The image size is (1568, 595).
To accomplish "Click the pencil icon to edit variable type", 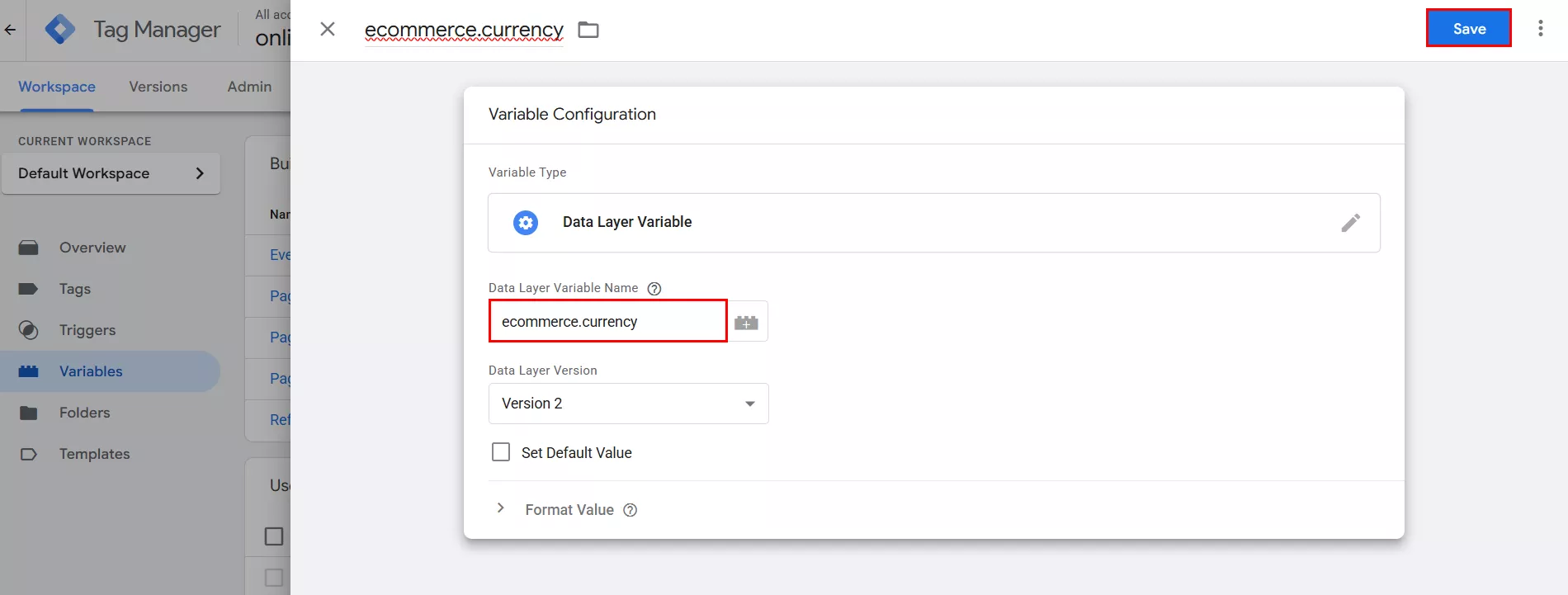I will point(1350,223).
